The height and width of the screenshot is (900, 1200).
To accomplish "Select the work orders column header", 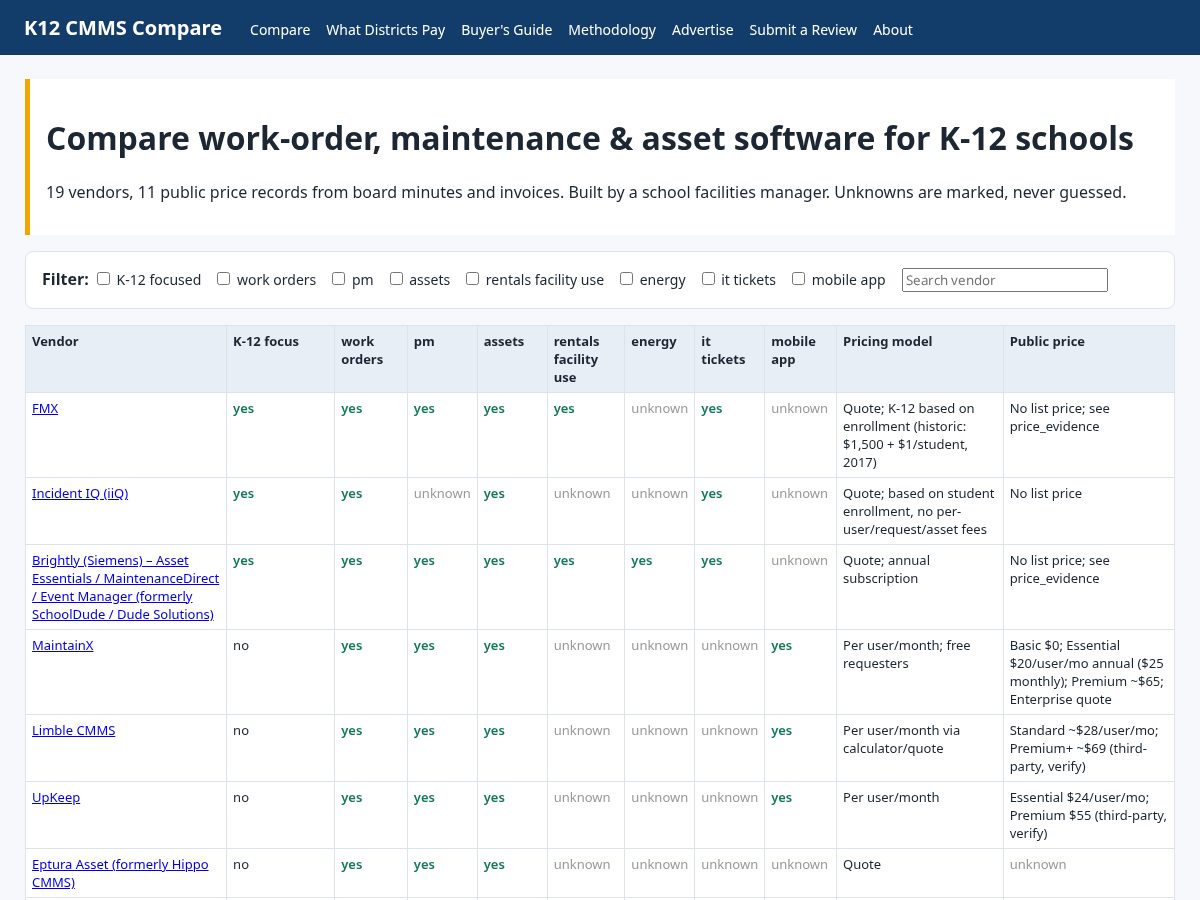I will pyautogui.click(x=371, y=359).
